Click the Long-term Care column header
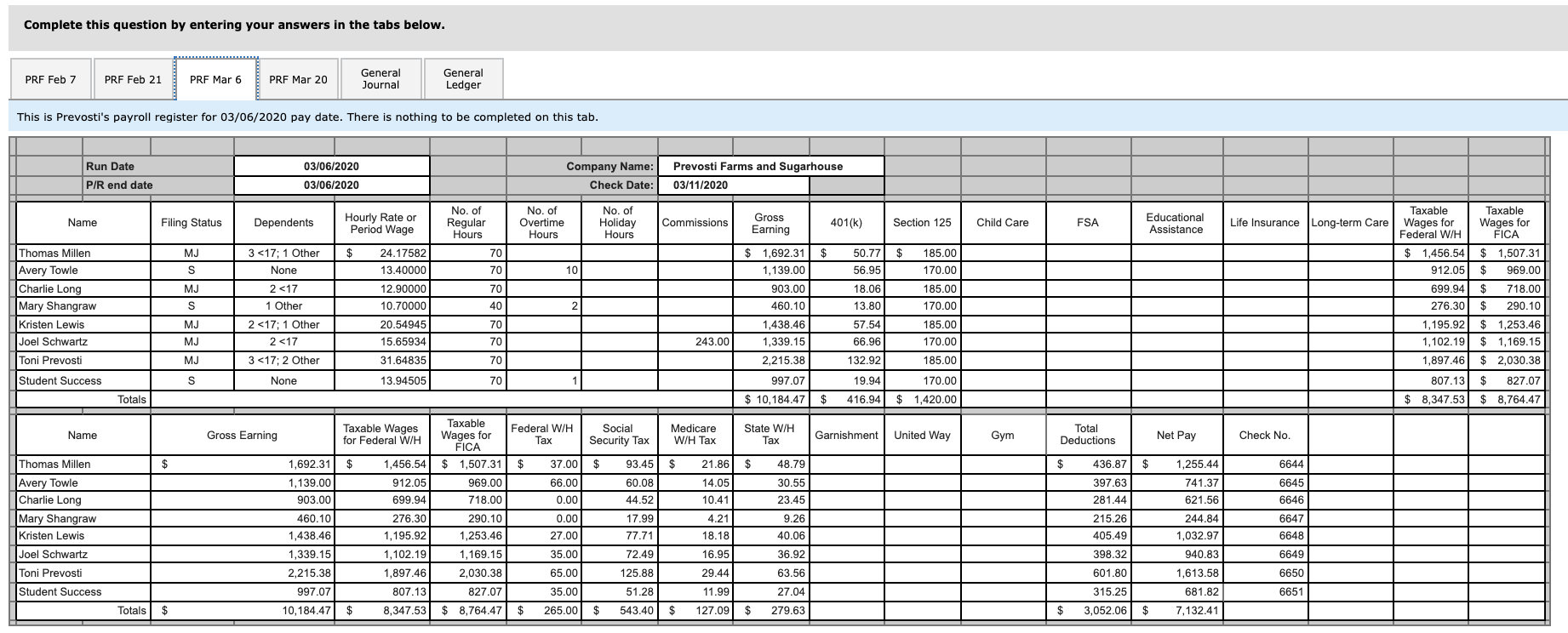 (1350, 223)
